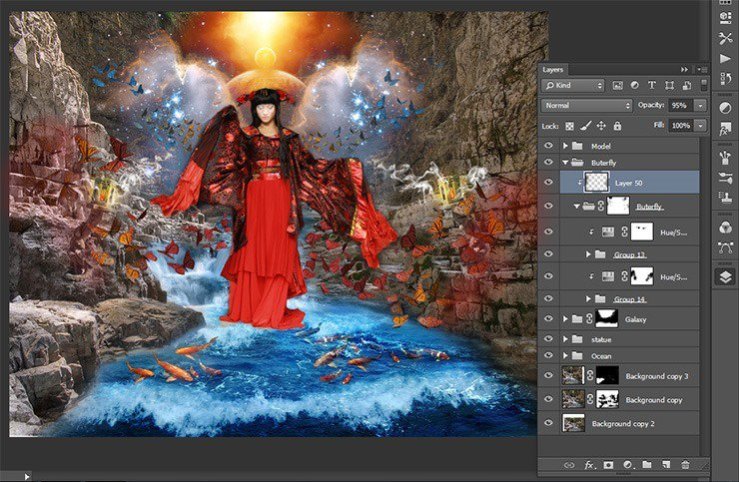
Task: Open the Paths panel icon
Action: (x=725, y=247)
